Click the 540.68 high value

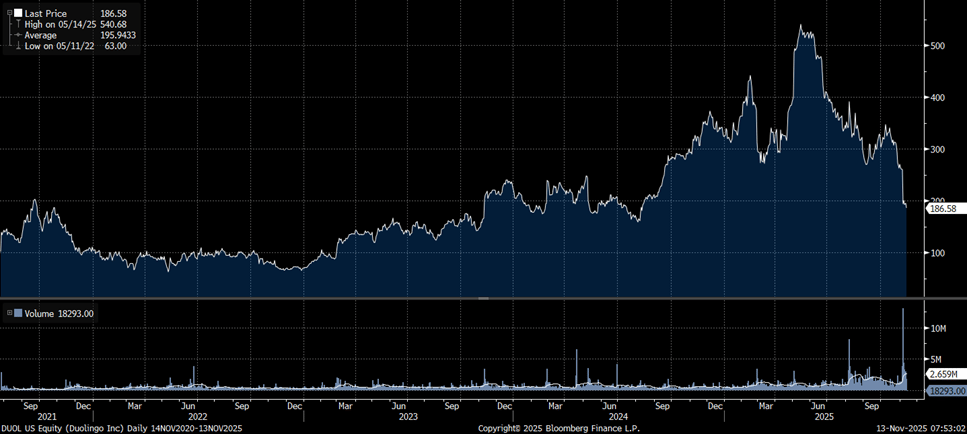coord(112,24)
